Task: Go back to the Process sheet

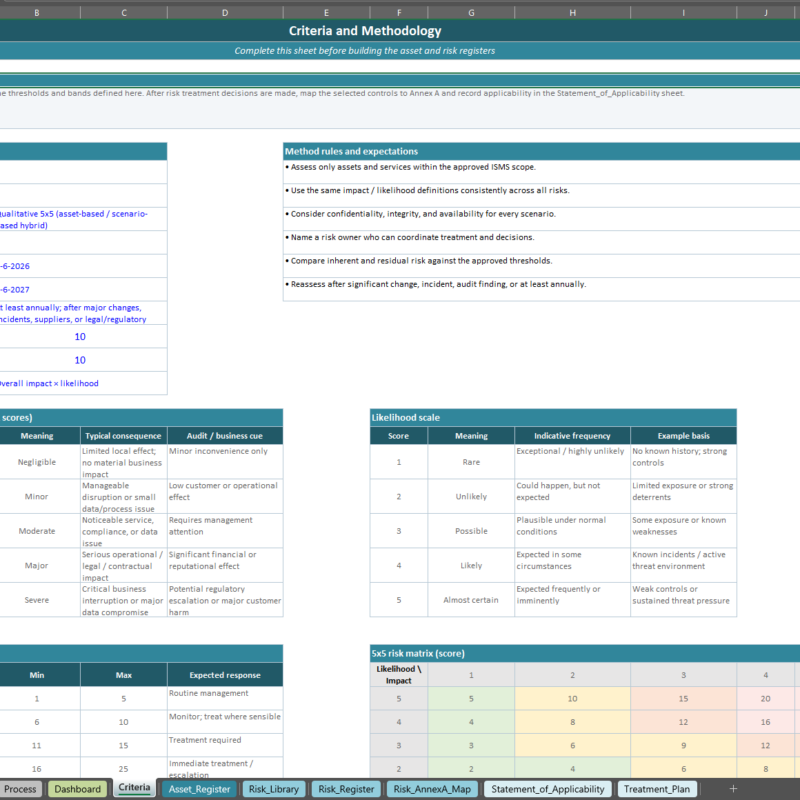Action: [x=21, y=789]
